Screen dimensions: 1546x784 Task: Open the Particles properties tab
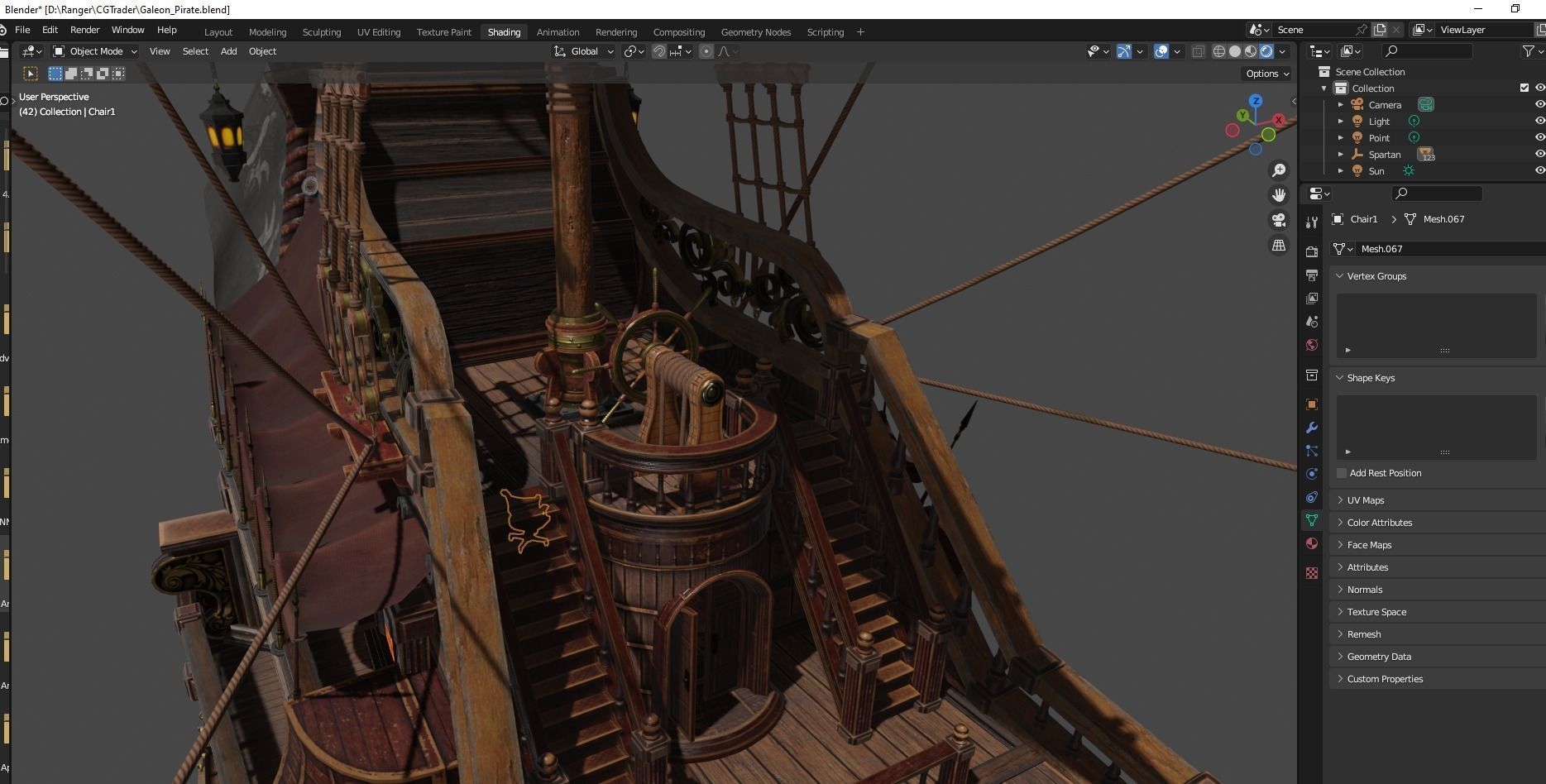[x=1312, y=451]
